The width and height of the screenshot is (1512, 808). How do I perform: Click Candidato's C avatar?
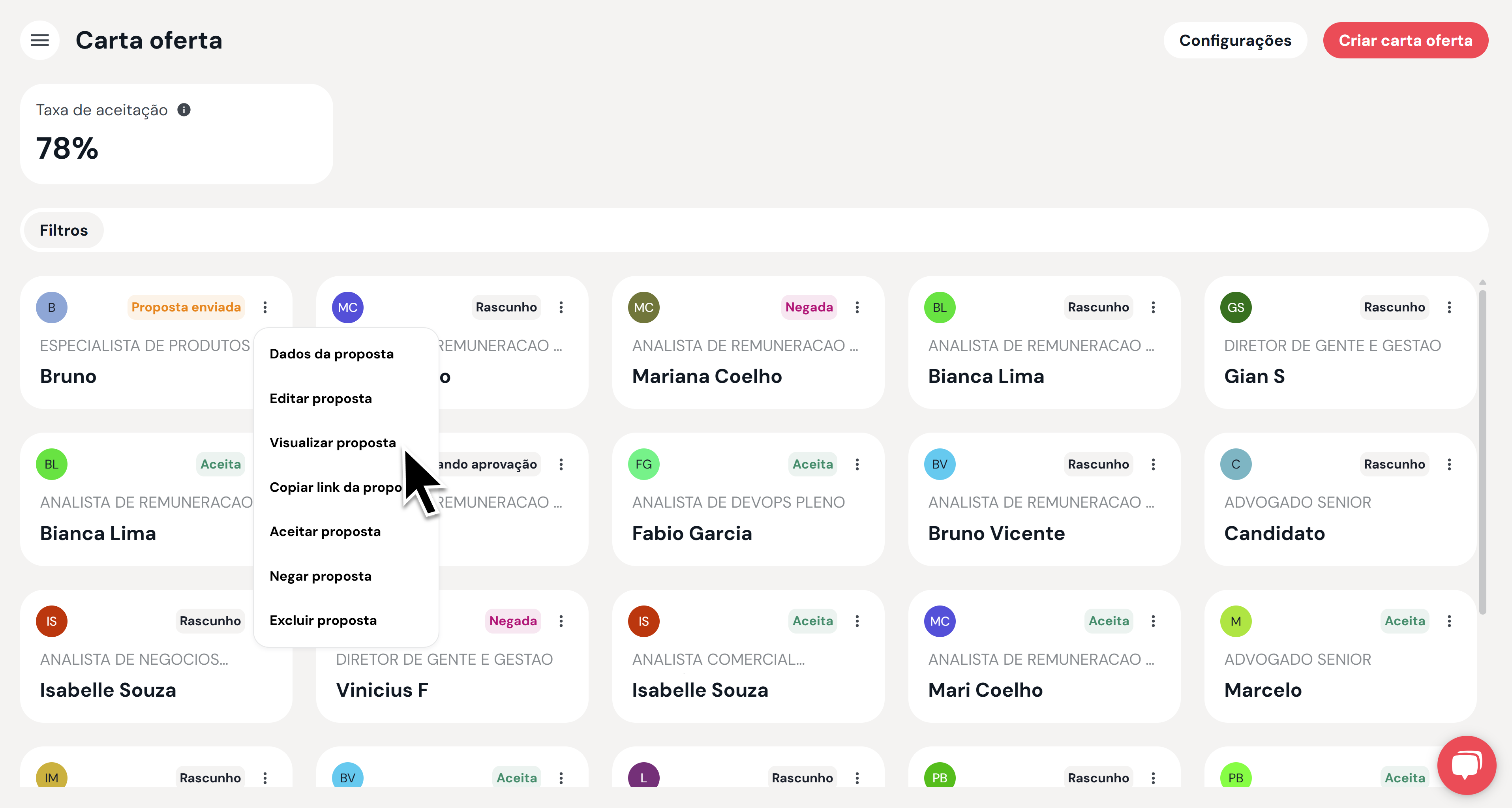(1236, 464)
